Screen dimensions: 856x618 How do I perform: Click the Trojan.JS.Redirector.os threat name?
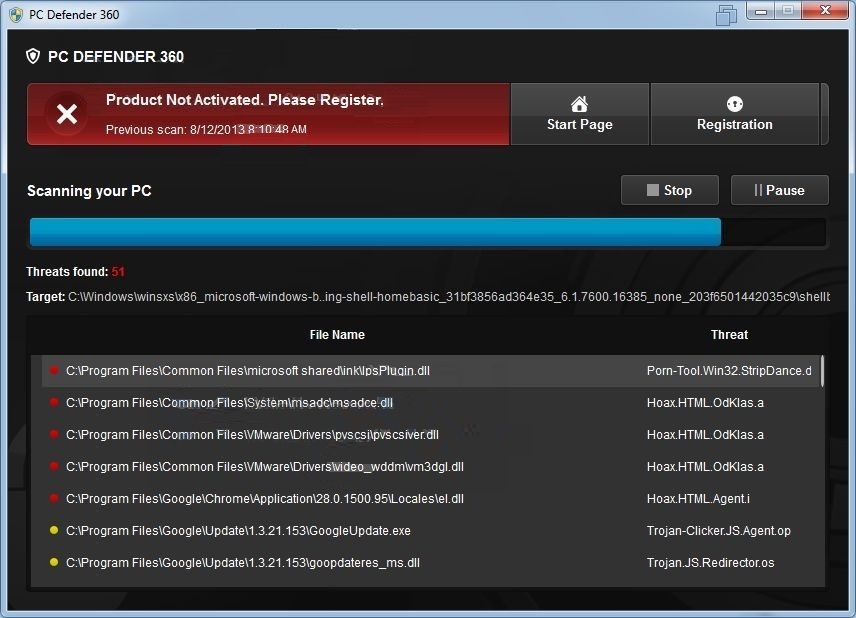coord(710,562)
